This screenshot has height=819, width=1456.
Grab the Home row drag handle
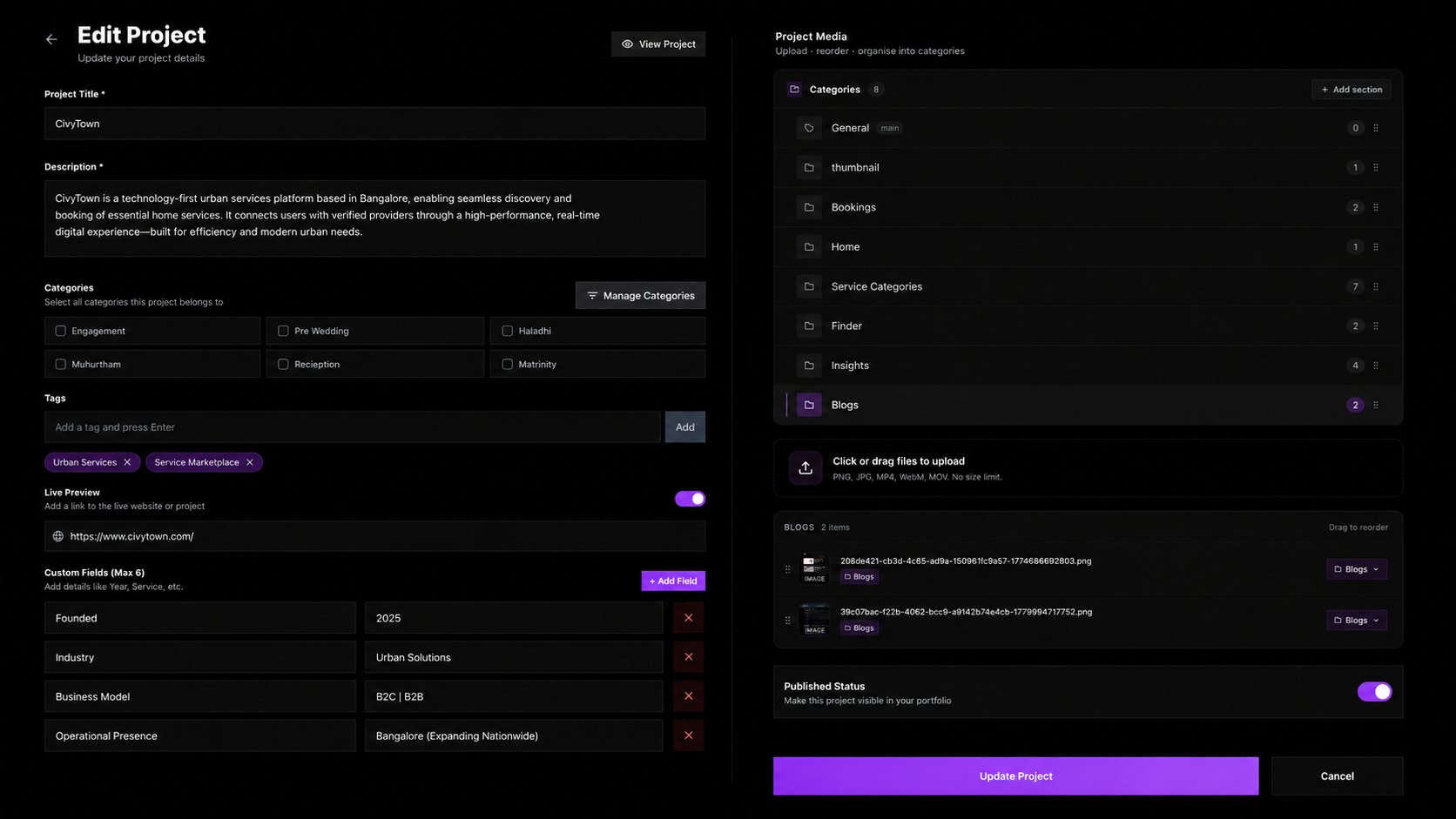point(1376,247)
